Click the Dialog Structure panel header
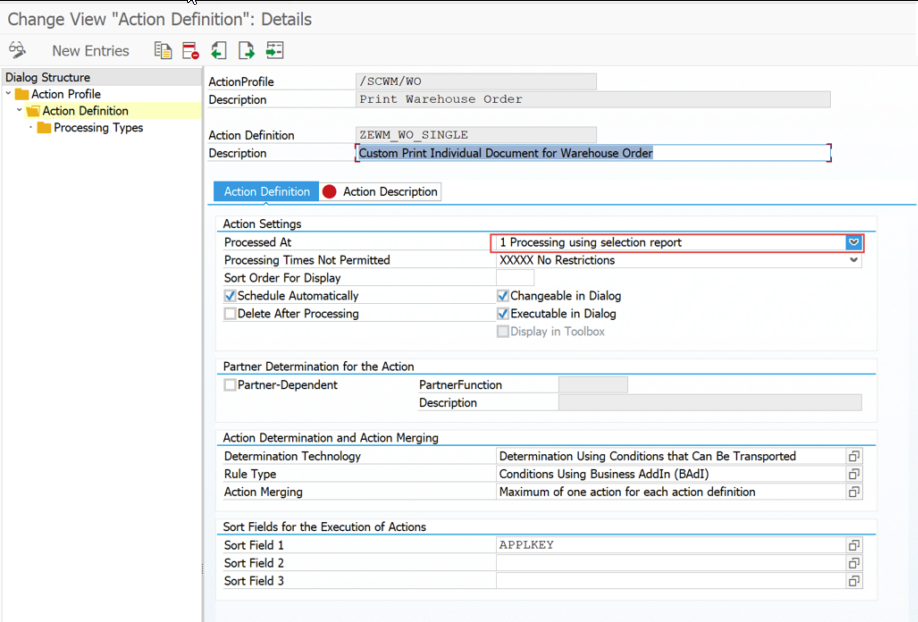 102,77
